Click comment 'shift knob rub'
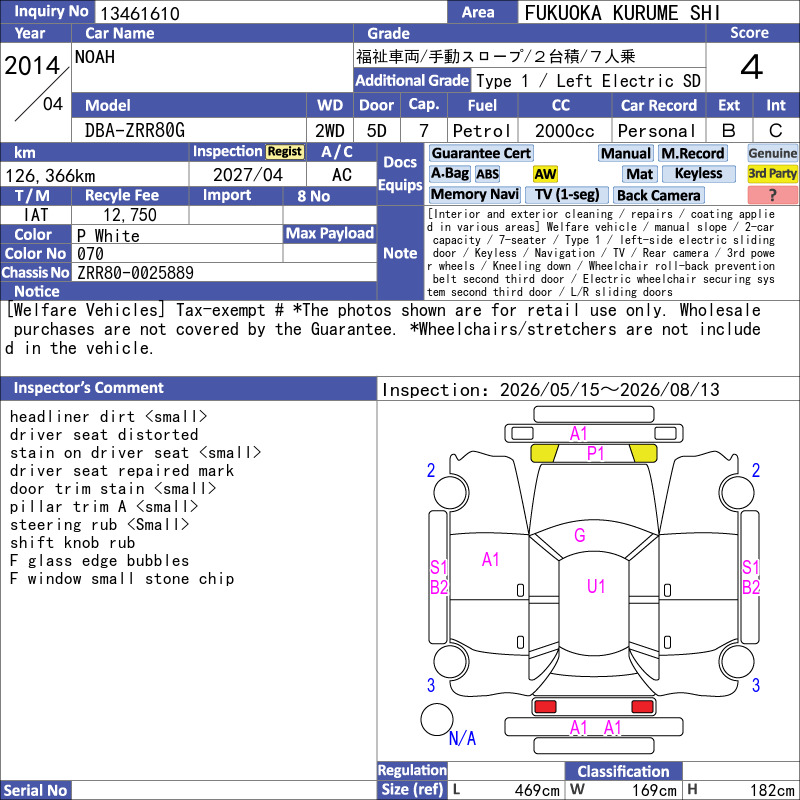Image resolution: width=800 pixels, height=800 pixels. 72,542
